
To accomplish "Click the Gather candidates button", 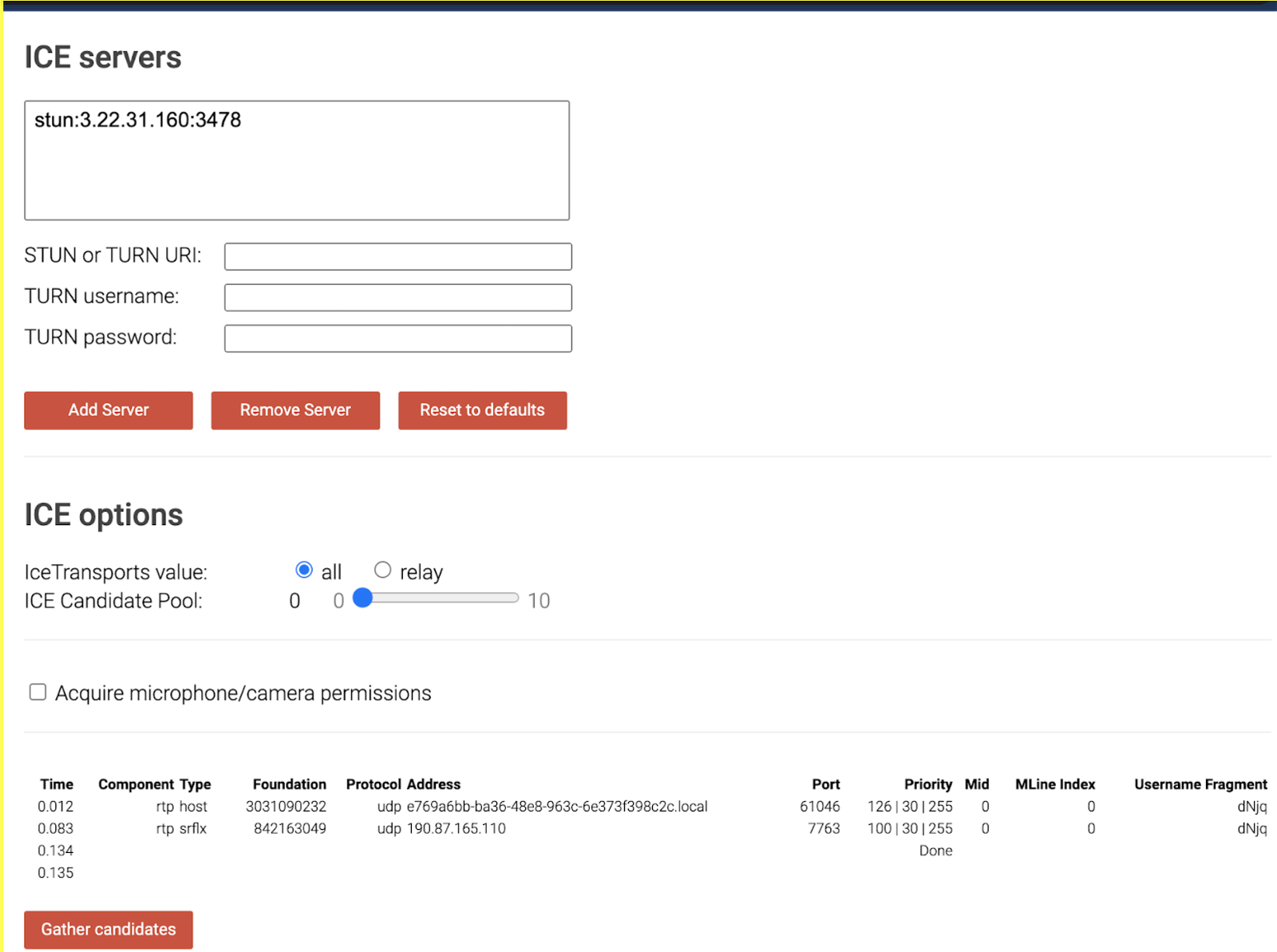I will coord(109,930).
